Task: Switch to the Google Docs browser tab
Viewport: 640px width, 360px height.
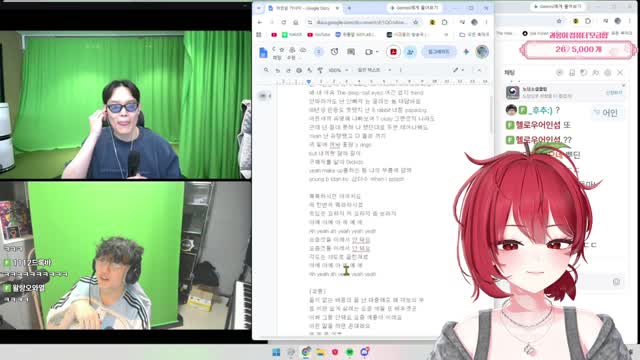Action: pos(303,8)
